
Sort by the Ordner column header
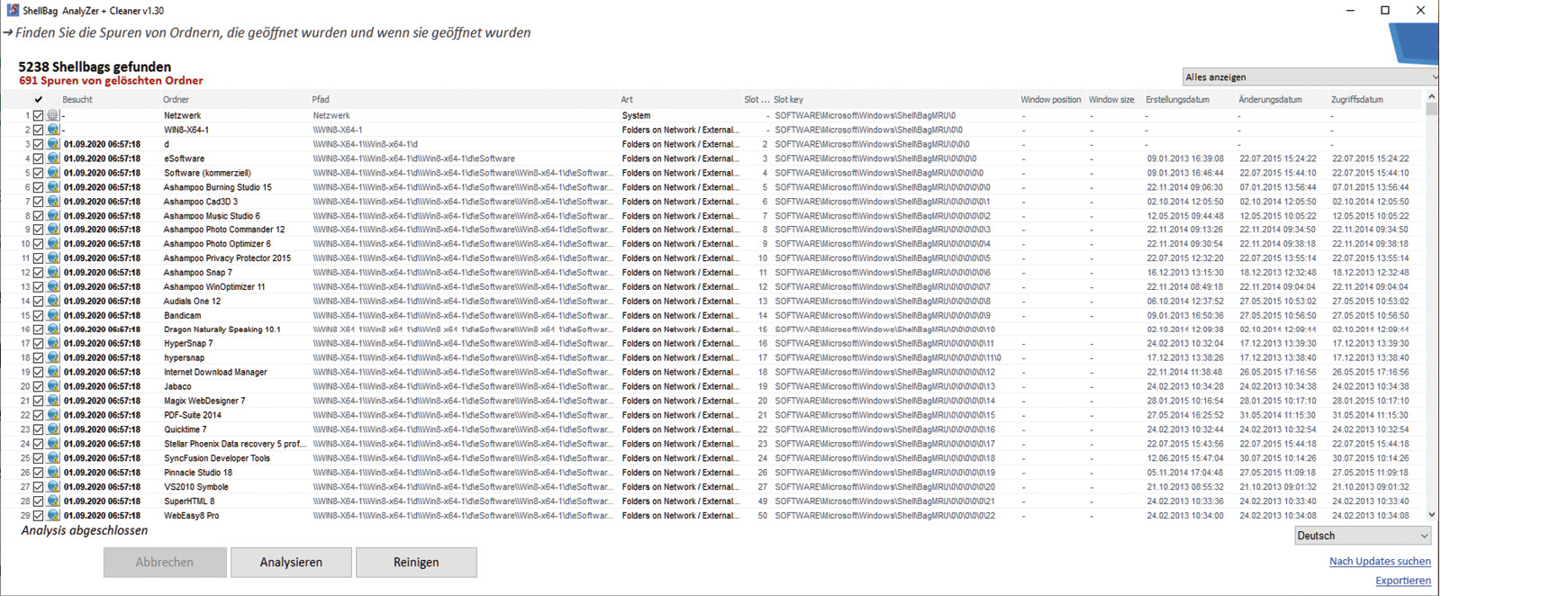click(176, 100)
